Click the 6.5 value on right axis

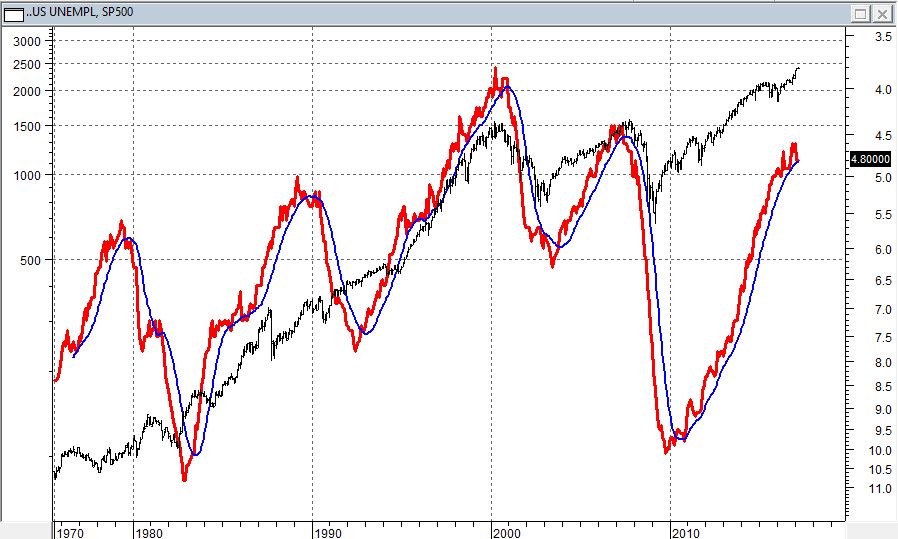[884, 281]
